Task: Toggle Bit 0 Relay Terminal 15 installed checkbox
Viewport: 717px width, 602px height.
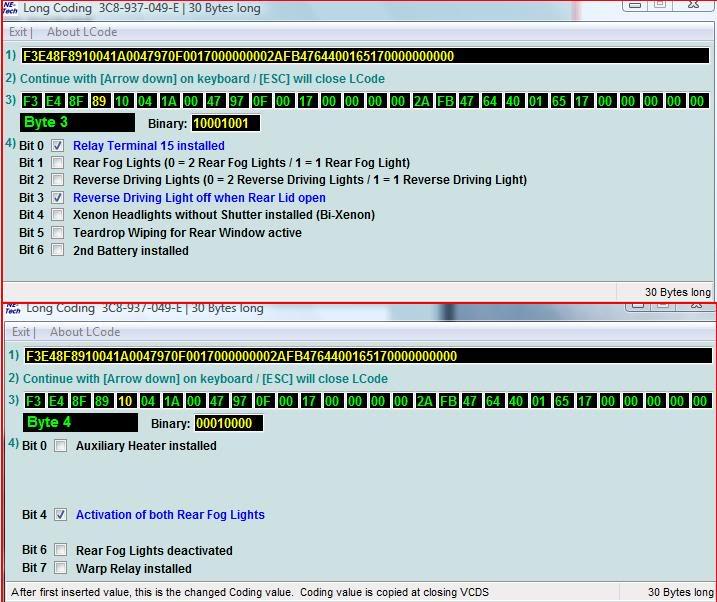Action: click(x=57, y=146)
